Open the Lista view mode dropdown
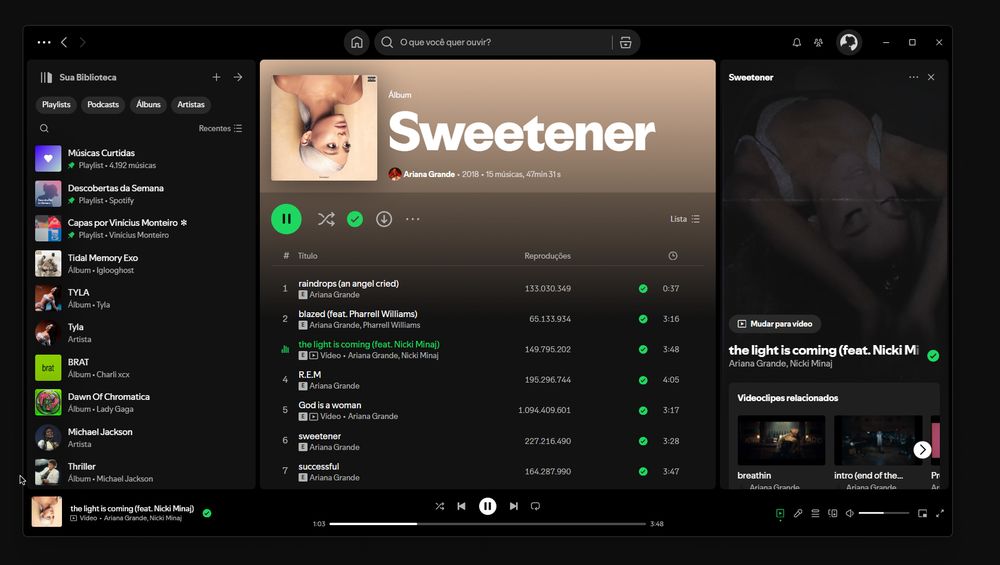 point(685,219)
